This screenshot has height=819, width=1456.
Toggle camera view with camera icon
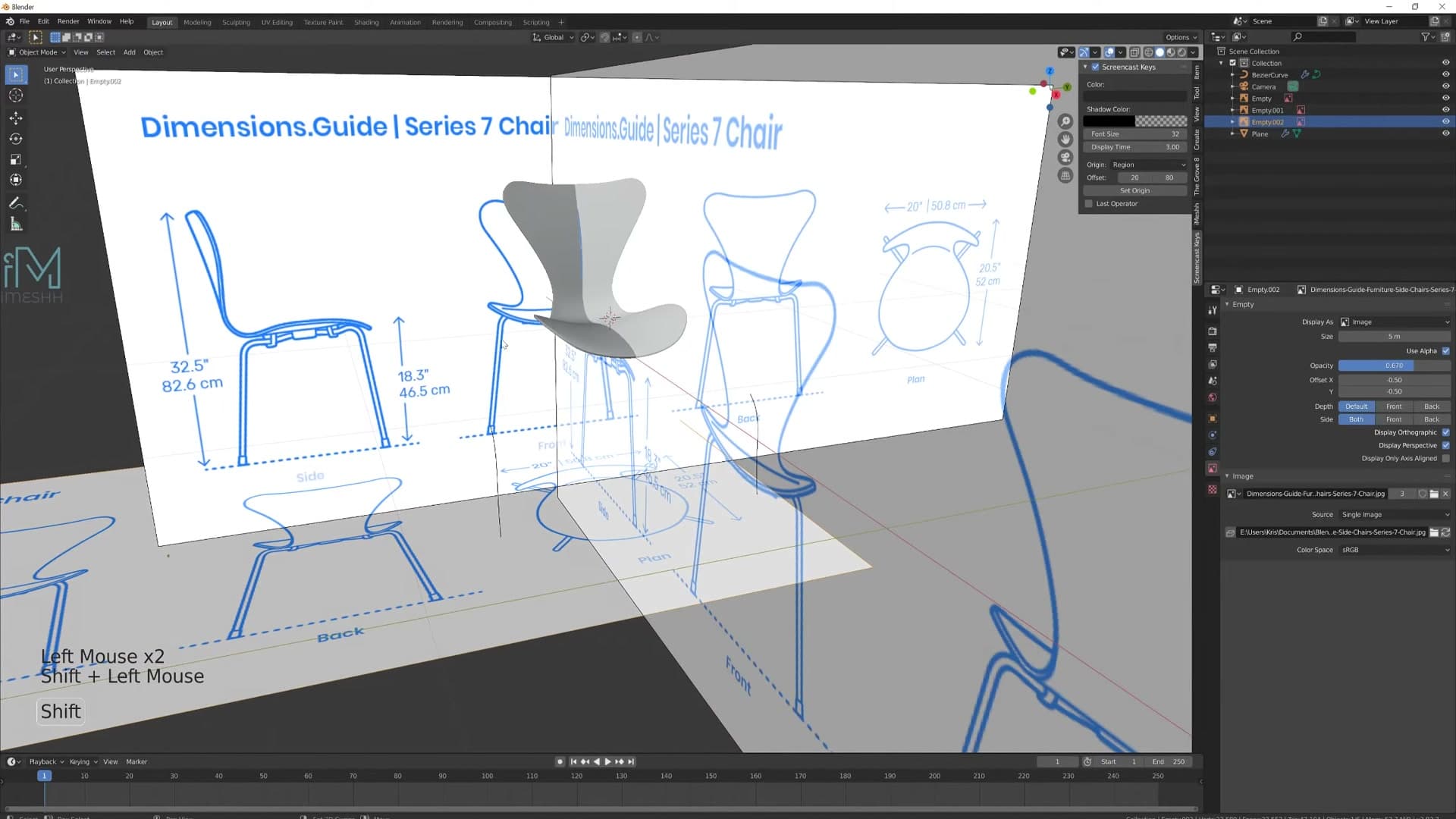[x=1065, y=158]
